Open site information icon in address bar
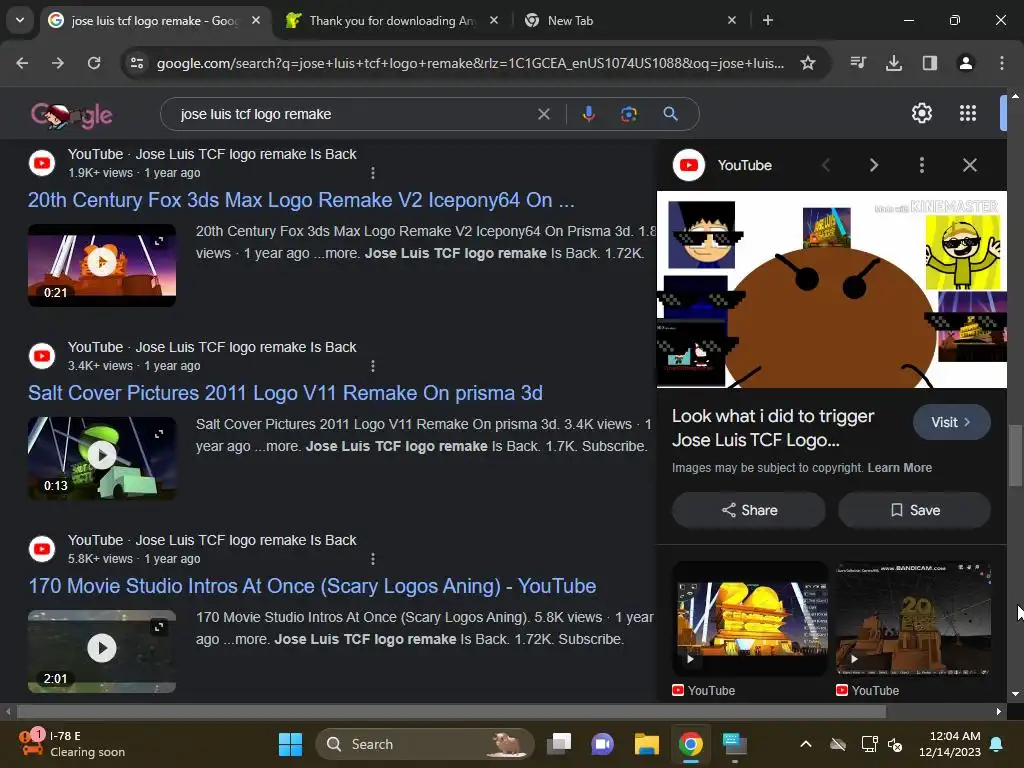 click(x=137, y=63)
